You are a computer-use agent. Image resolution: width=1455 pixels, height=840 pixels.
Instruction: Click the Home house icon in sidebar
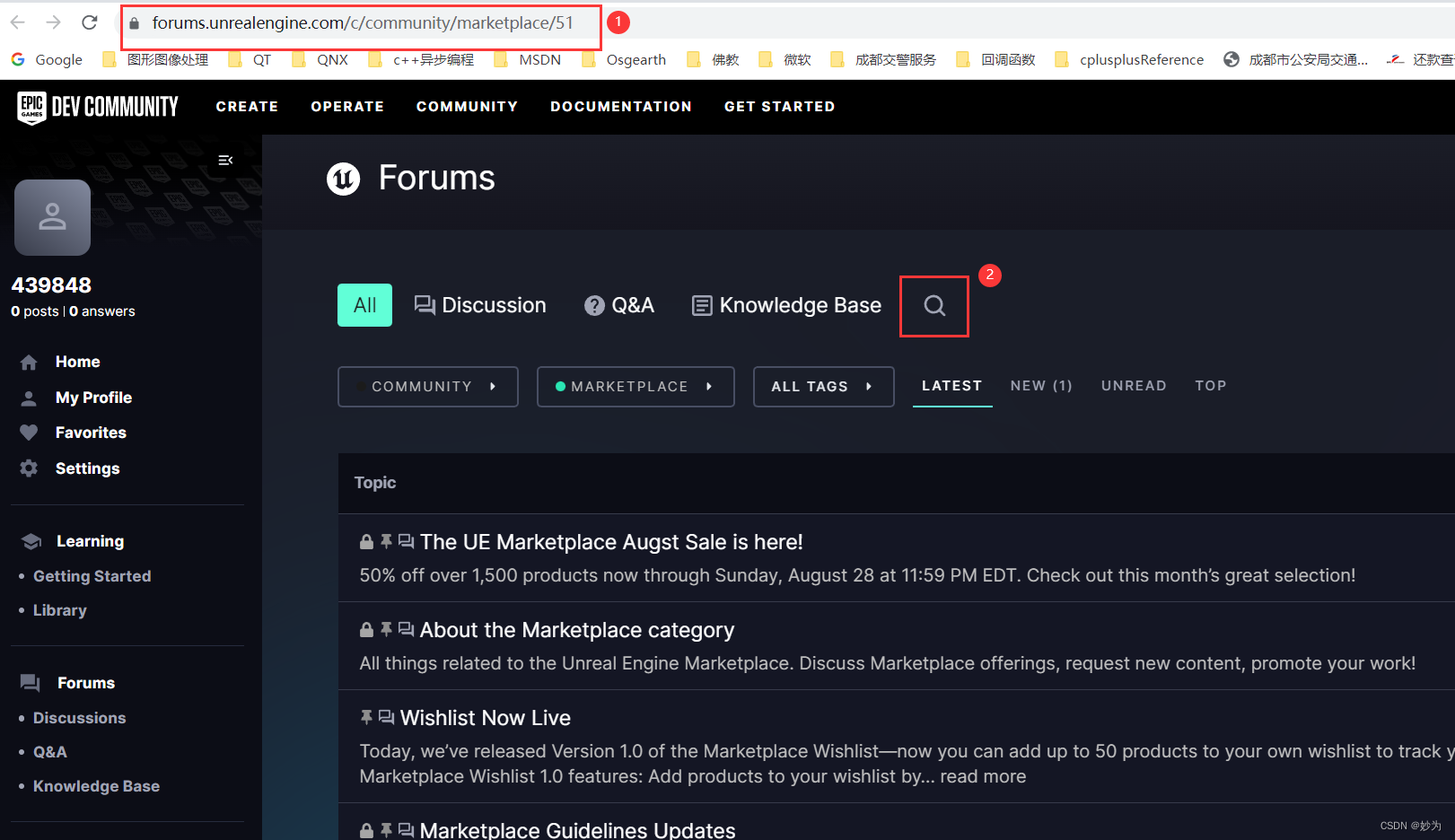click(29, 363)
